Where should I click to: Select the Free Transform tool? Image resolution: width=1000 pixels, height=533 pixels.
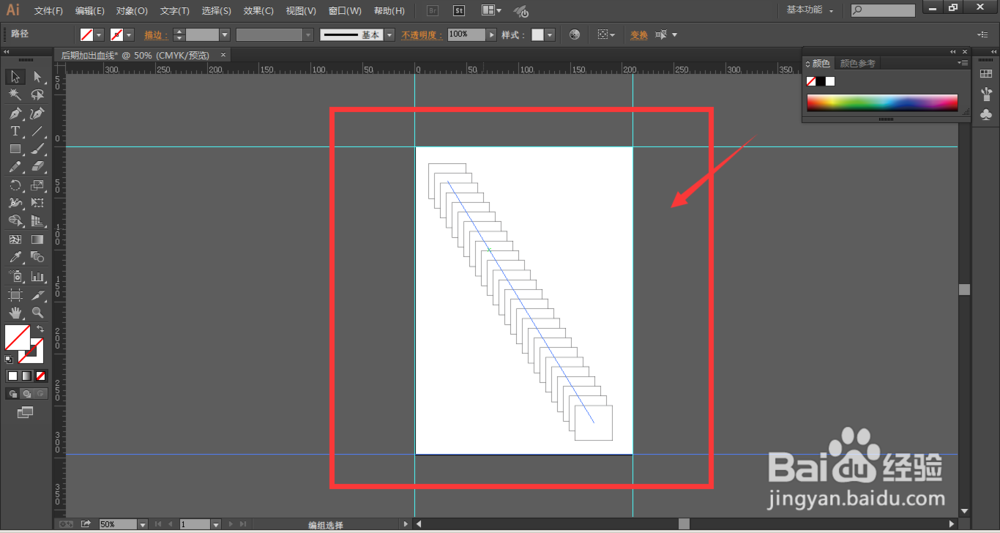click(38, 203)
